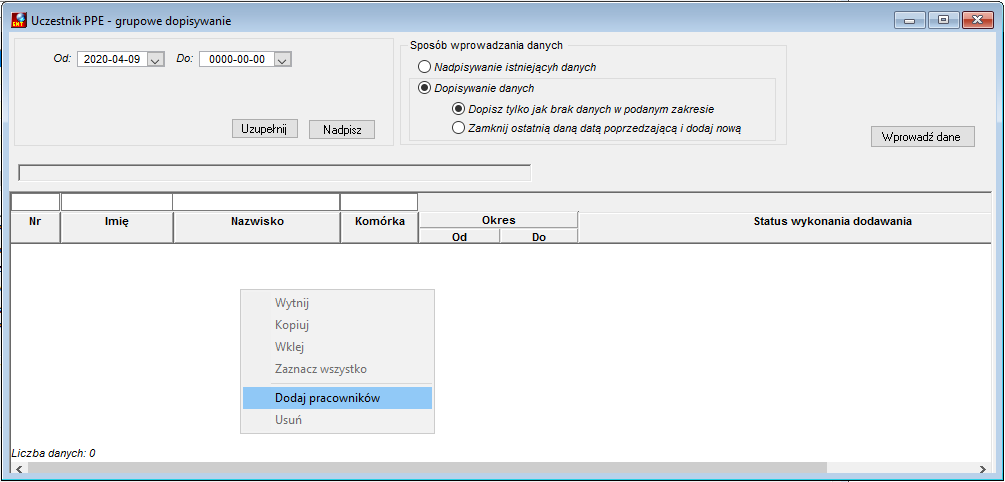Click the 'Wprowadź dane' button
Screen dimensions: 1005x482
tap(922, 137)
